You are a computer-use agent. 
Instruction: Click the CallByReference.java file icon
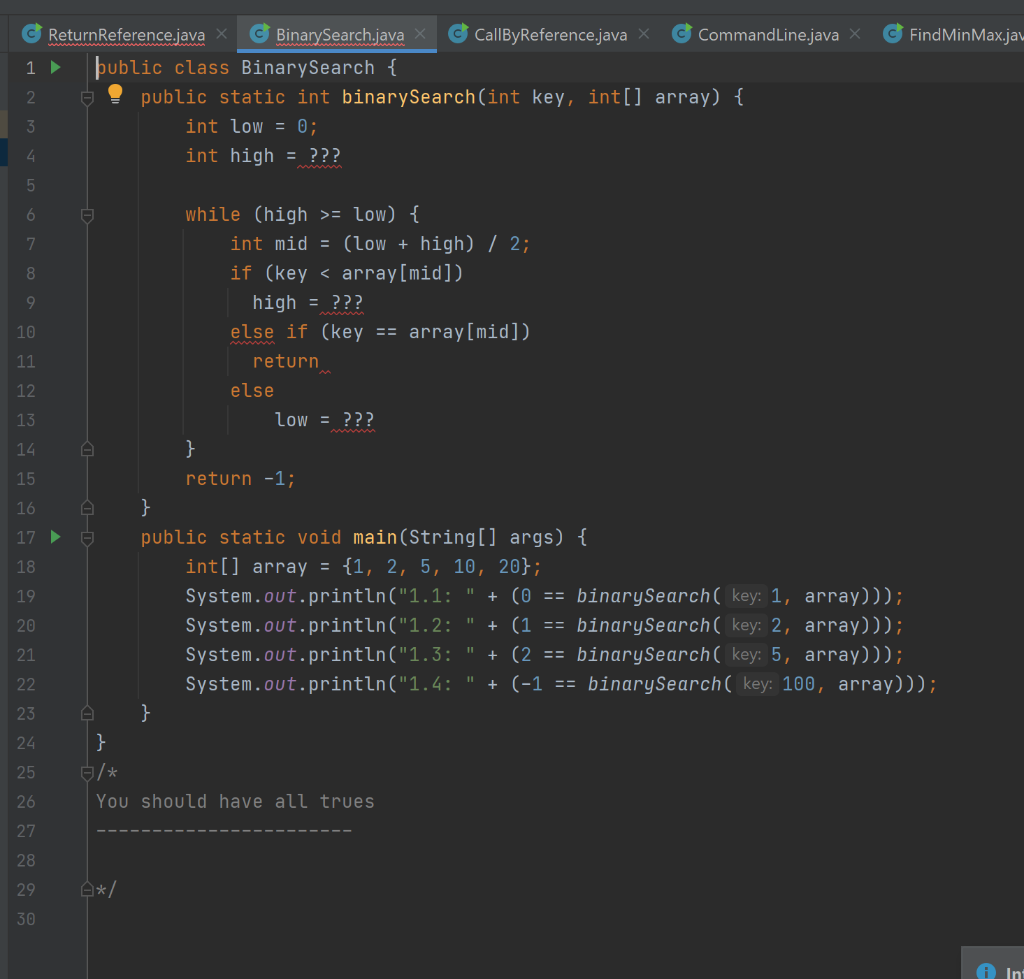click(x=458, y=33)
